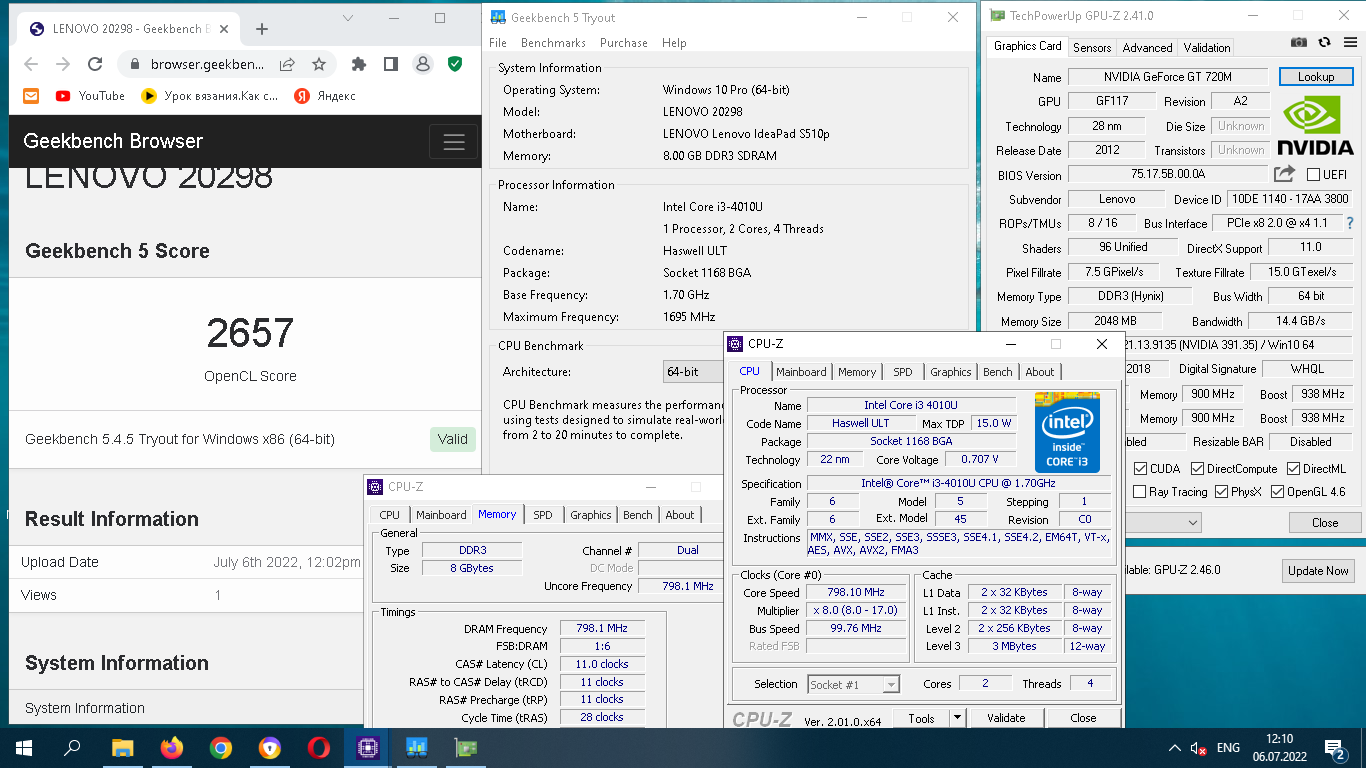Viewport: 1366px width, 768px height.
Task: Open the Яндекс bookmark
Action: (x=325, y=96)
